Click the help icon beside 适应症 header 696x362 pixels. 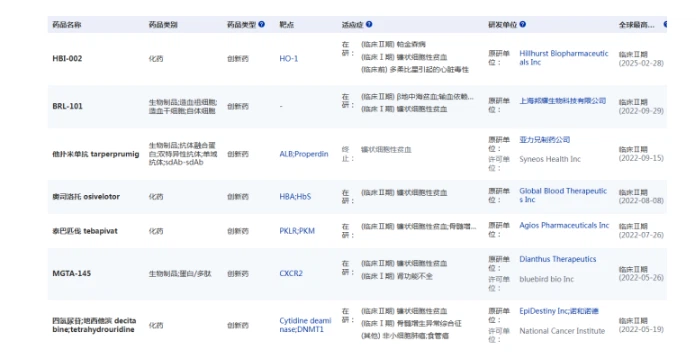click(369, 24)
